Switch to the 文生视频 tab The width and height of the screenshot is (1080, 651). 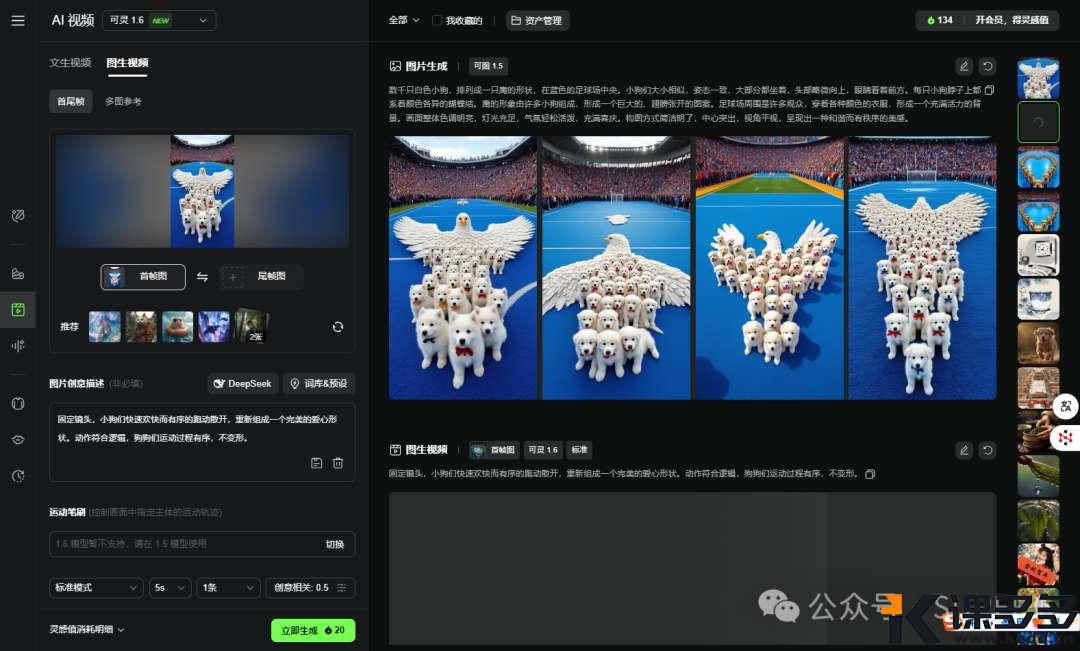pos(71,62)
